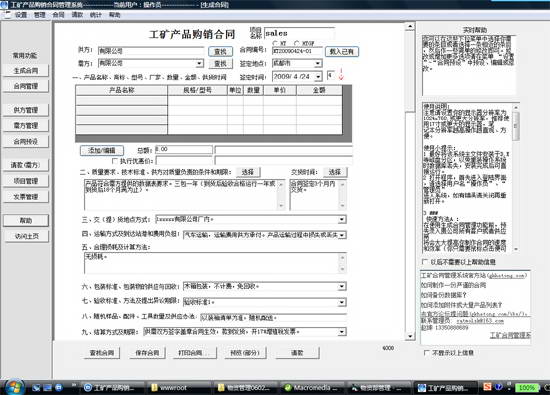Select the first radio button above contract number
Viewport: 550px width, 395px height.
pyautogui.click(x=275, y=43)
